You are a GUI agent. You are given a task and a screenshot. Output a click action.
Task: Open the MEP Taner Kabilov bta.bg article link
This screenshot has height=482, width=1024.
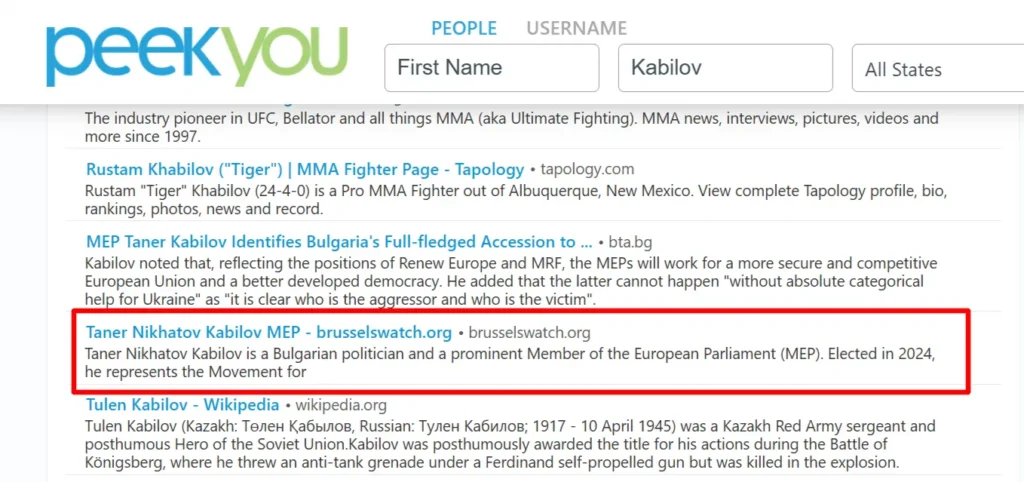coord(340,242)
